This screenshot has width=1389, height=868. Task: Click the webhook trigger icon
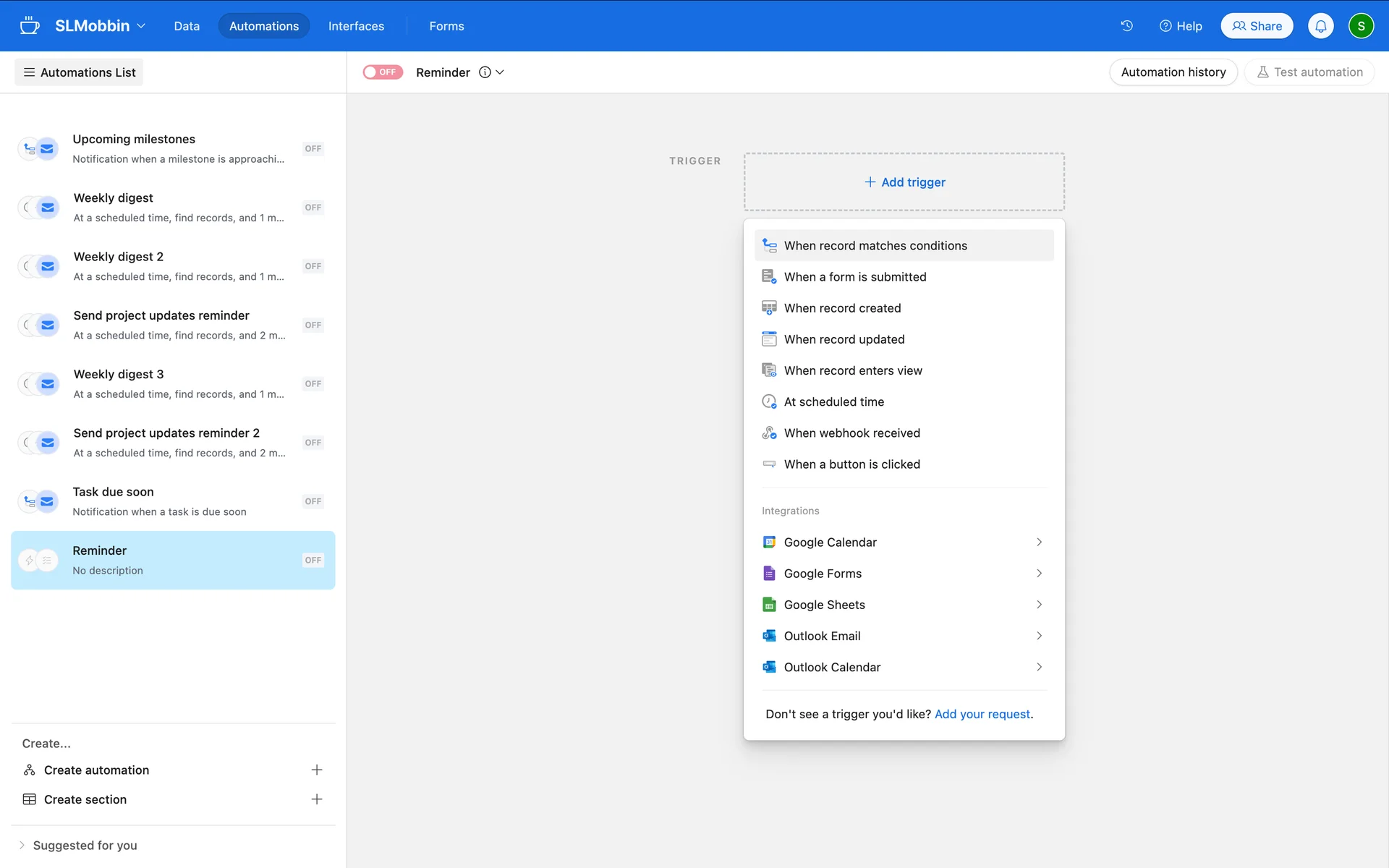point(769,433)
